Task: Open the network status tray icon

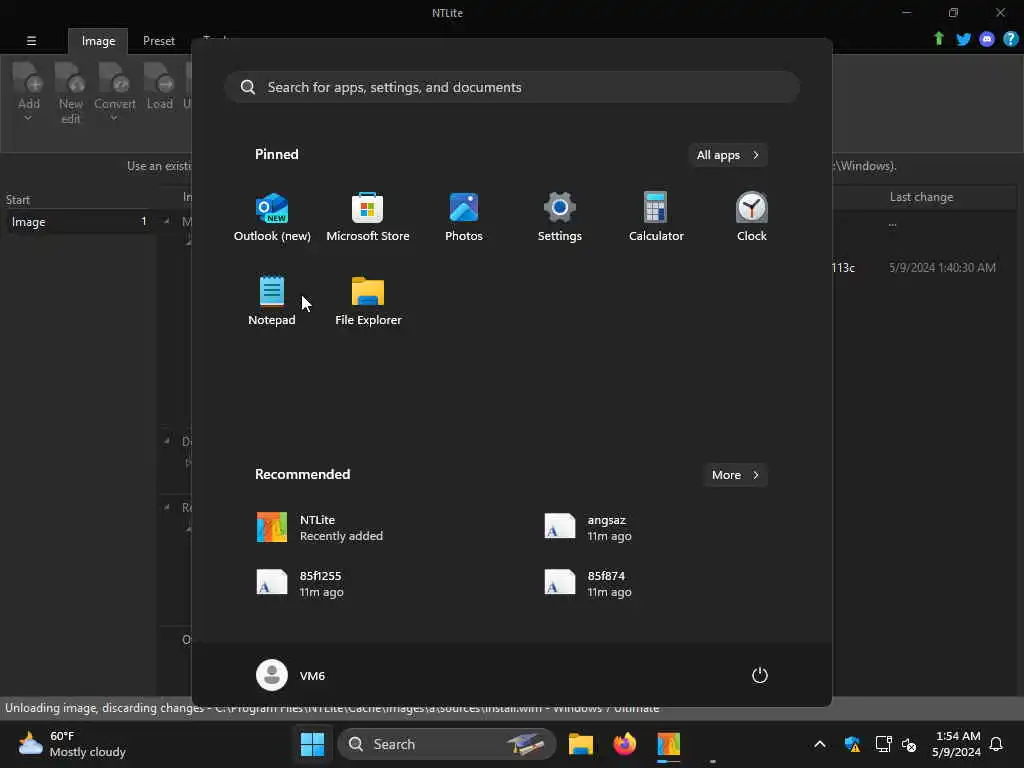Action: click(883, 744)
